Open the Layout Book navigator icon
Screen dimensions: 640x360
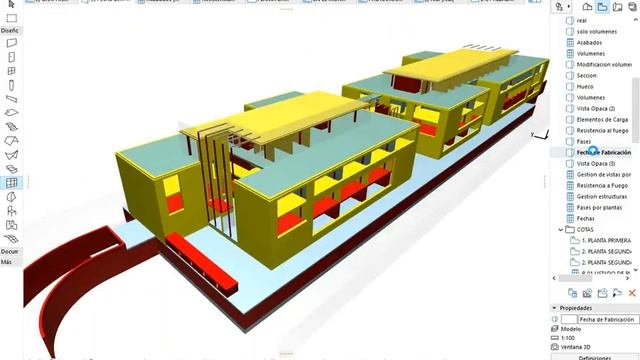point(618,7)
